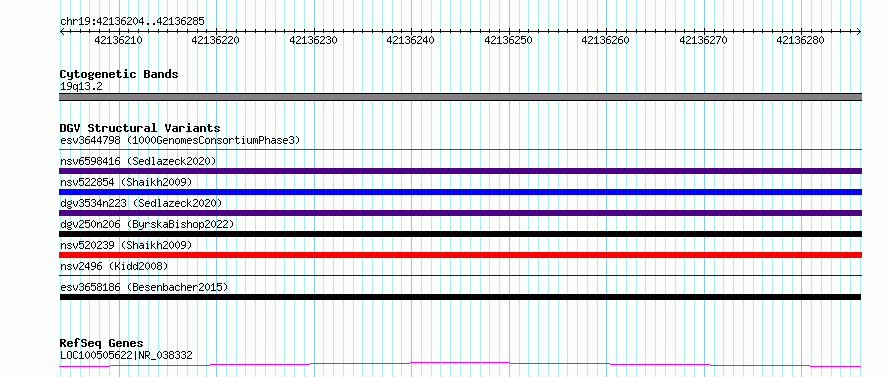
Task: Select the RefSeq Genes track title
Action: tap(102, 343)
